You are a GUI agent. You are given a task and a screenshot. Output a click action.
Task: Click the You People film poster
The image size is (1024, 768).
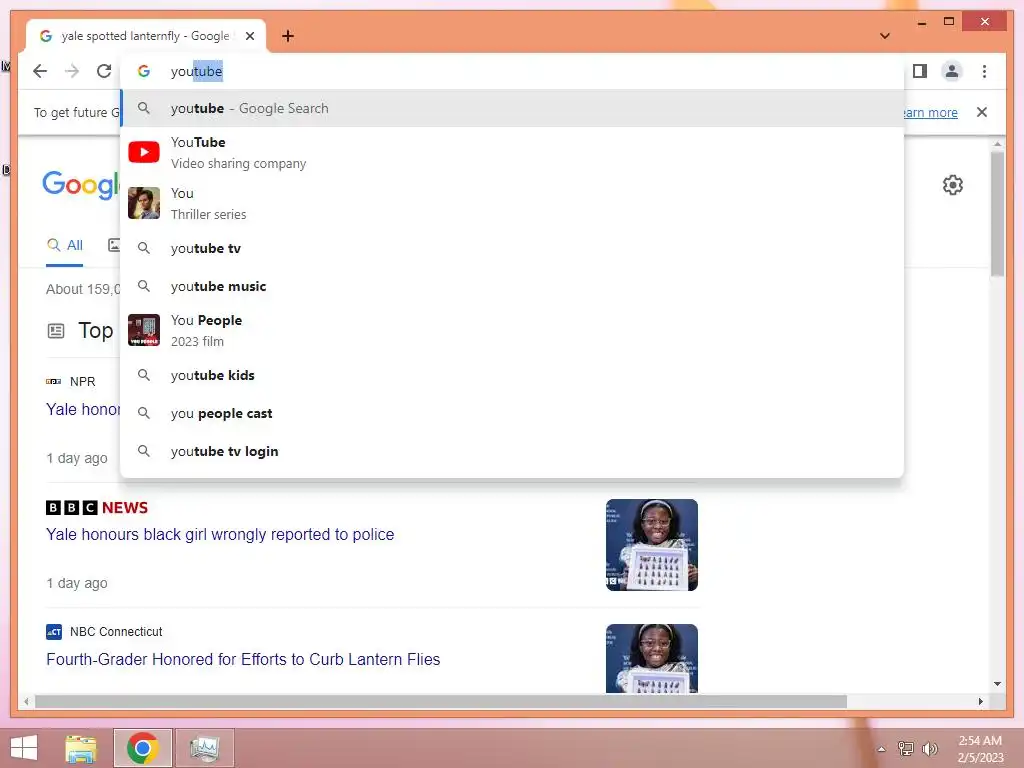144,330
